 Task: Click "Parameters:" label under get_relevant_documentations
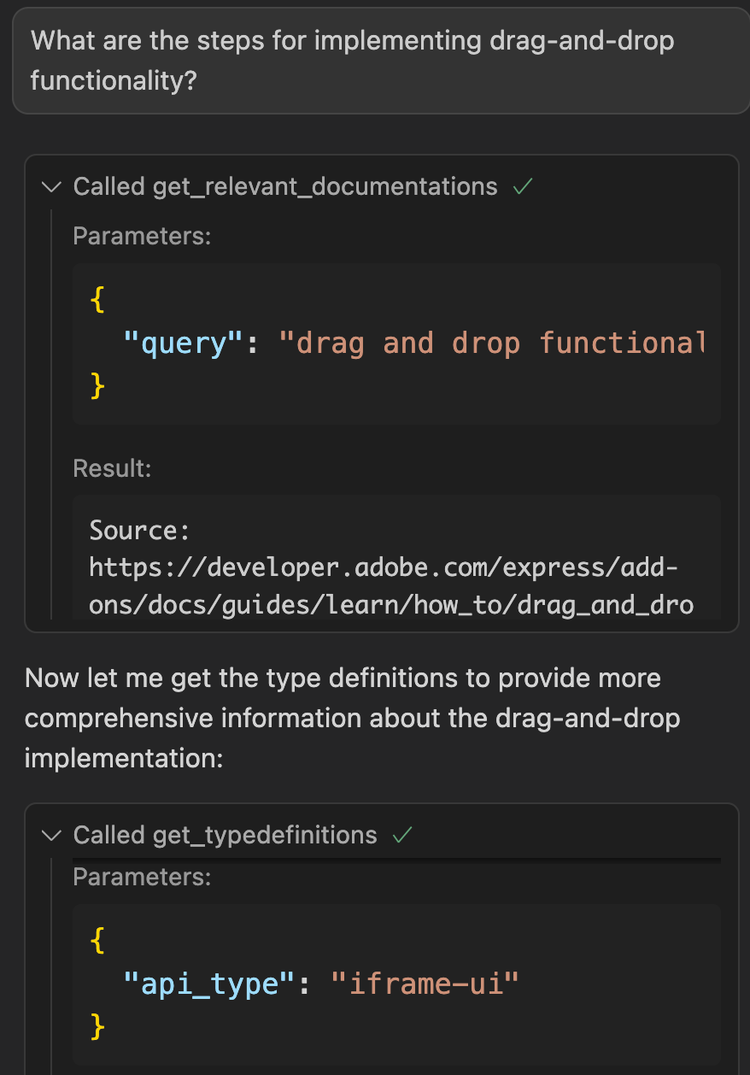142,236
